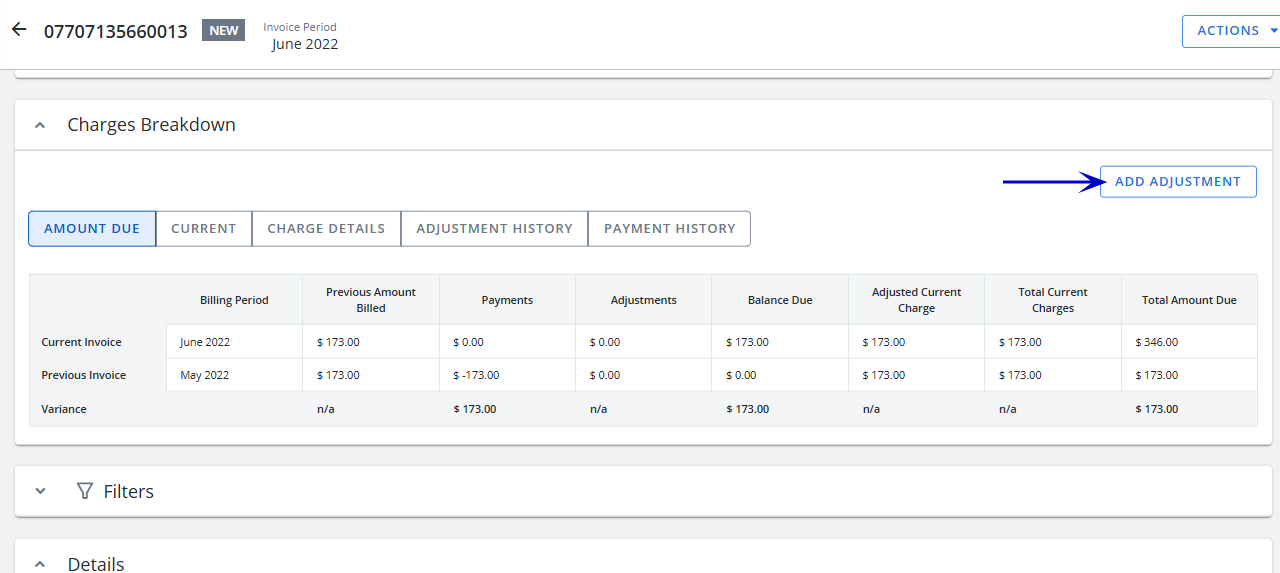Collapse the Charges Breakdown section
Image resolution: width=1280 pixels, height=573 pixels.
pos(40,126)
